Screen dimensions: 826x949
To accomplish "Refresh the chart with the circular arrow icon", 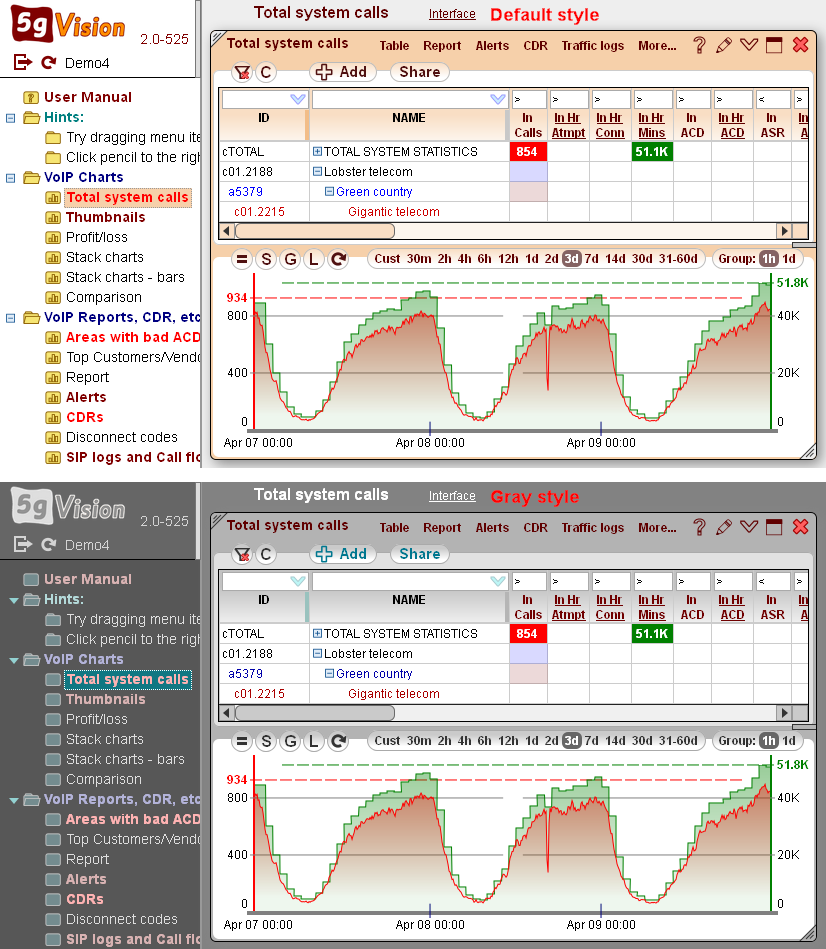I will click(337, 259).
